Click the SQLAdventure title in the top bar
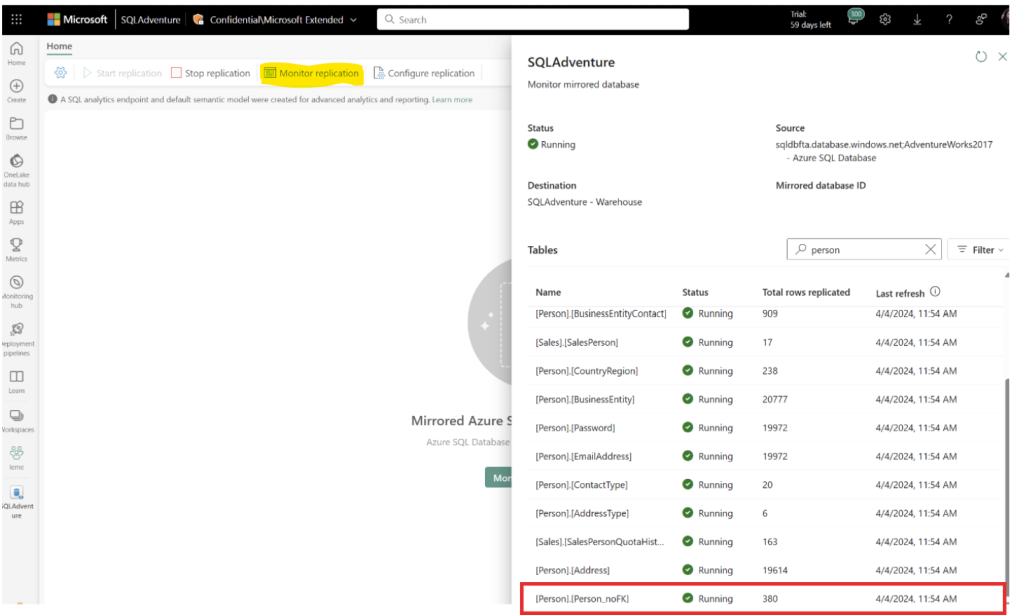The height and width of the screenshot is (615, 1024). tap(150, 20)
